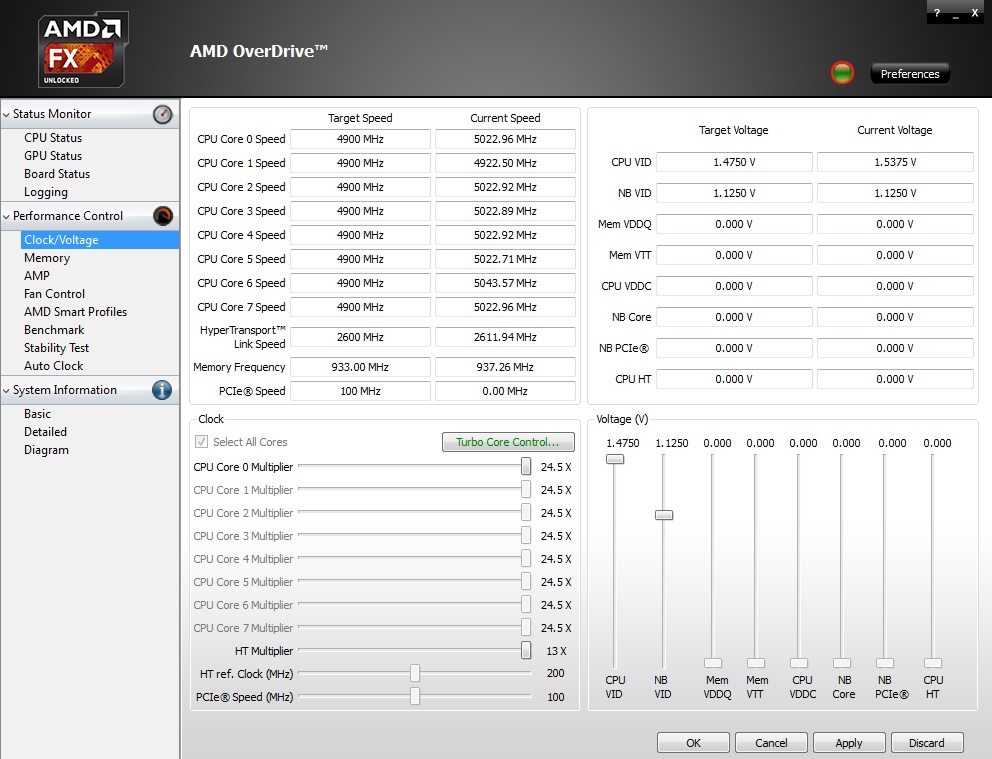Open Basic system information

click(x=37, y=414)
